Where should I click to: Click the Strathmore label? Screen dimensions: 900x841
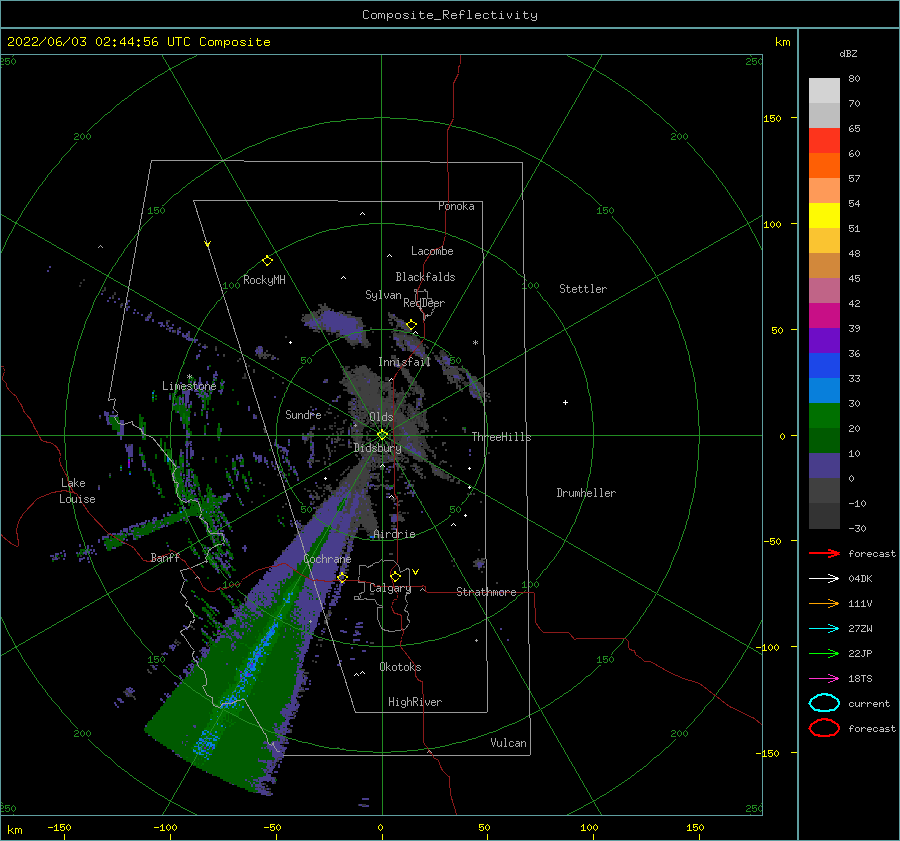point(486,592)
